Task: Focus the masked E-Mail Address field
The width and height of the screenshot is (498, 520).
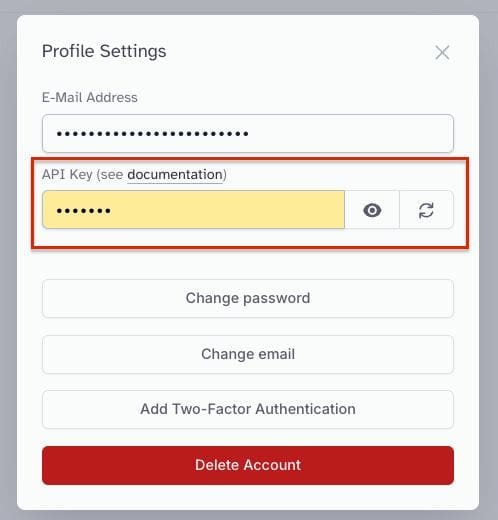Action: pyautogui.click(x=248, y=134)
